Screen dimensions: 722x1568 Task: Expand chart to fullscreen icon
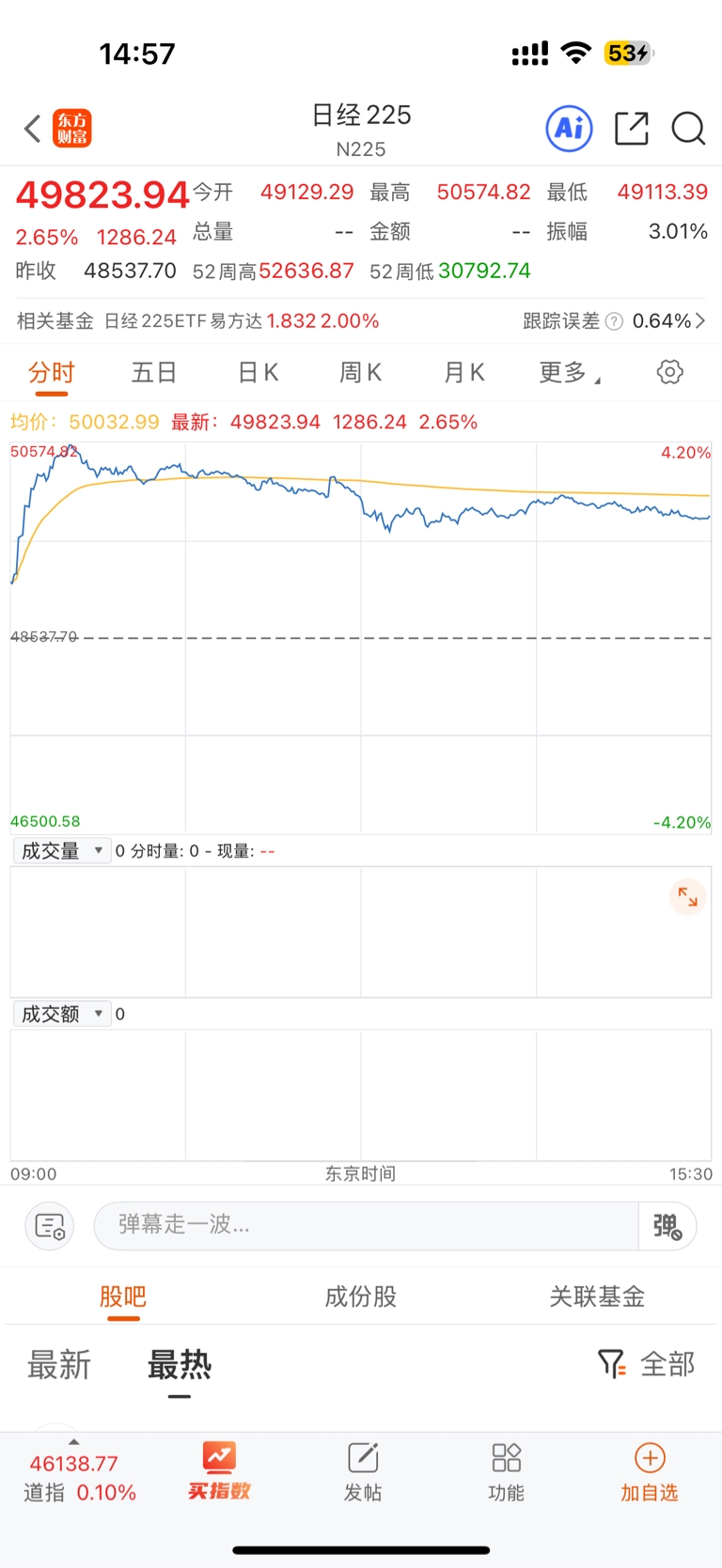click(x=688, y=897)
